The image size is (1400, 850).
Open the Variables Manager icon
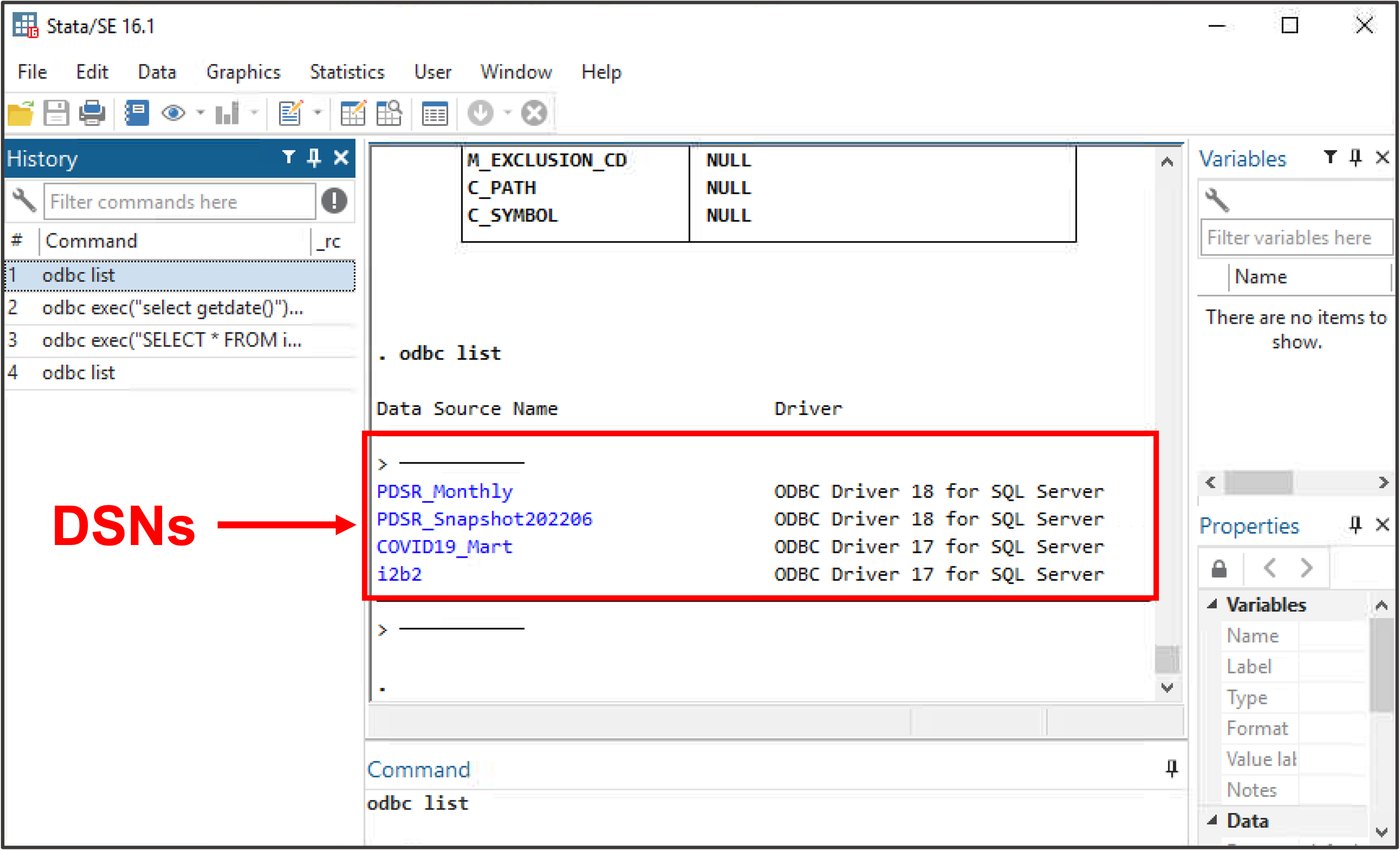pos(434,113)
